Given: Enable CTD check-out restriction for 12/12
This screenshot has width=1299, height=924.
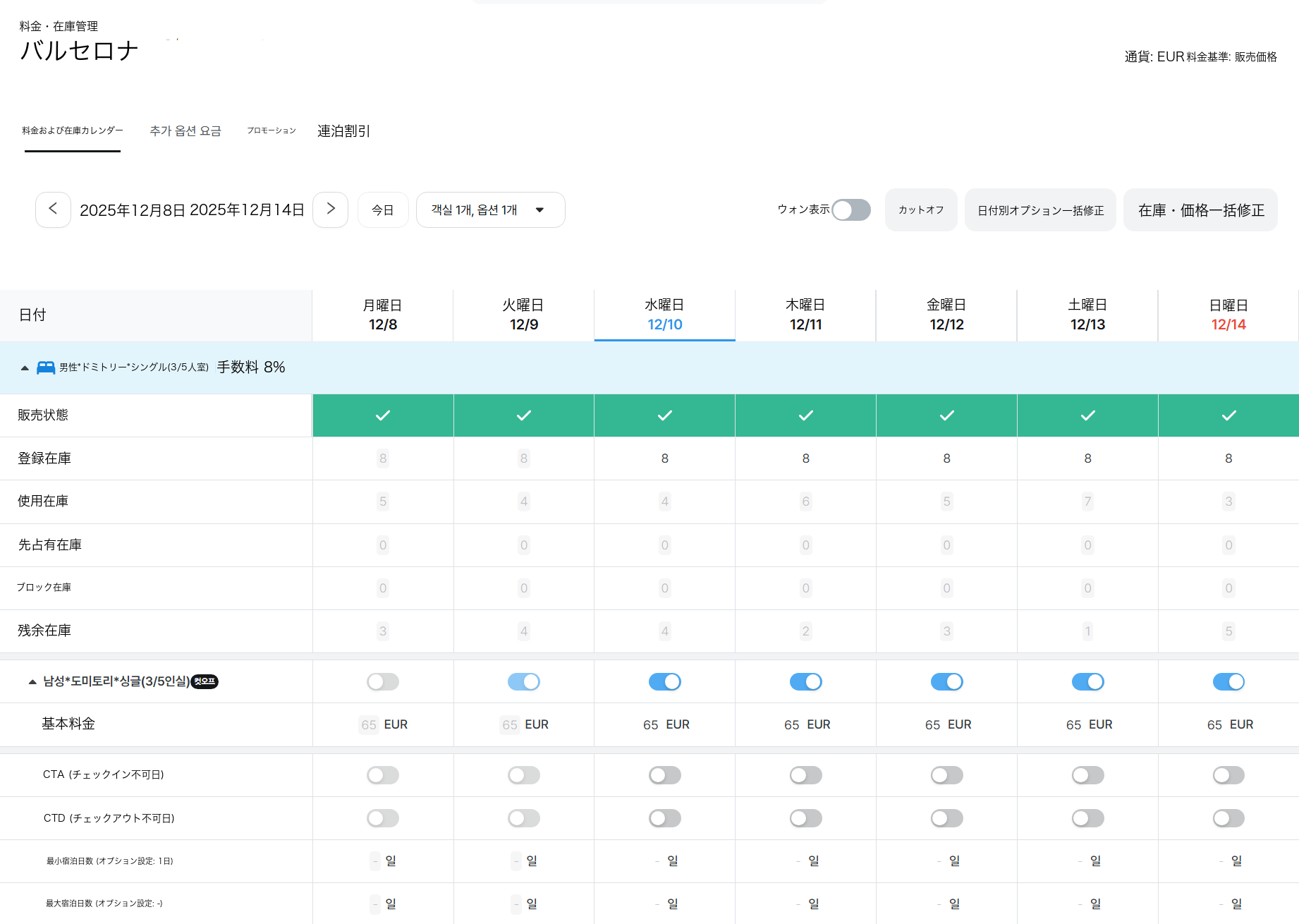Looking at the screenshot, I should click(947, 818).
